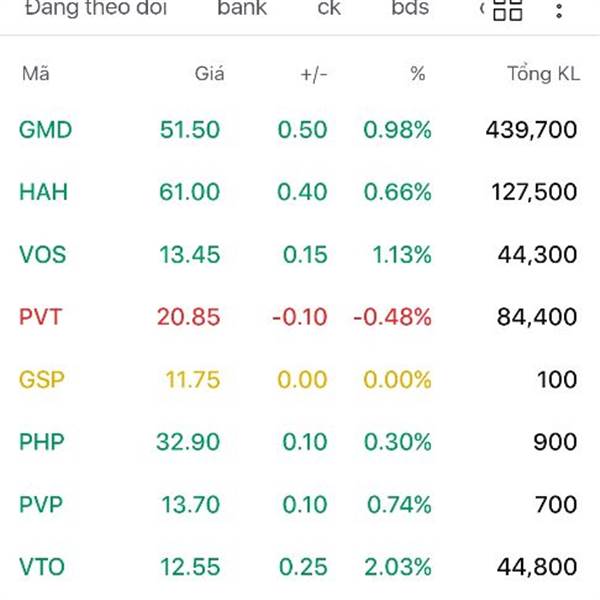Select the GSP stock ticker in yellow
This screenshot has height=600, width=600.
(42, 380)
